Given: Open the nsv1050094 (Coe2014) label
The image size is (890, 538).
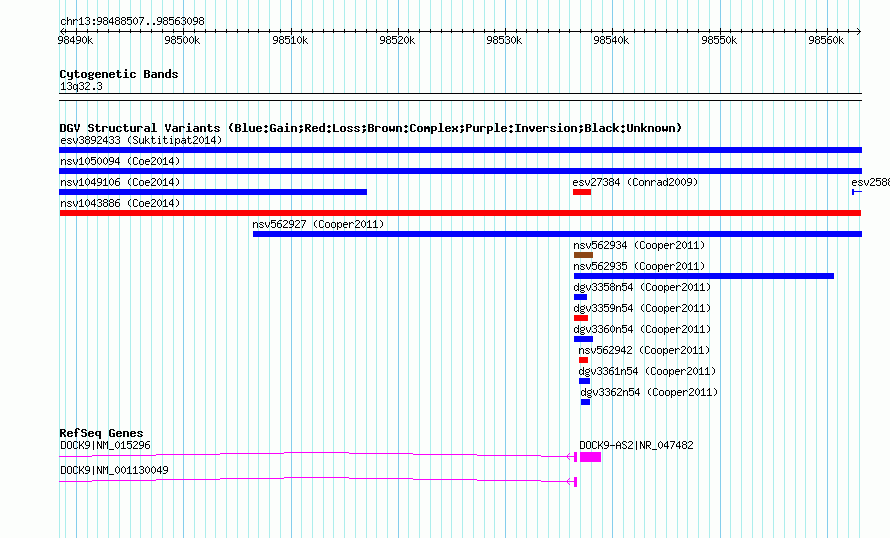Looking at the screenshot, I should (x=120, y=161).
